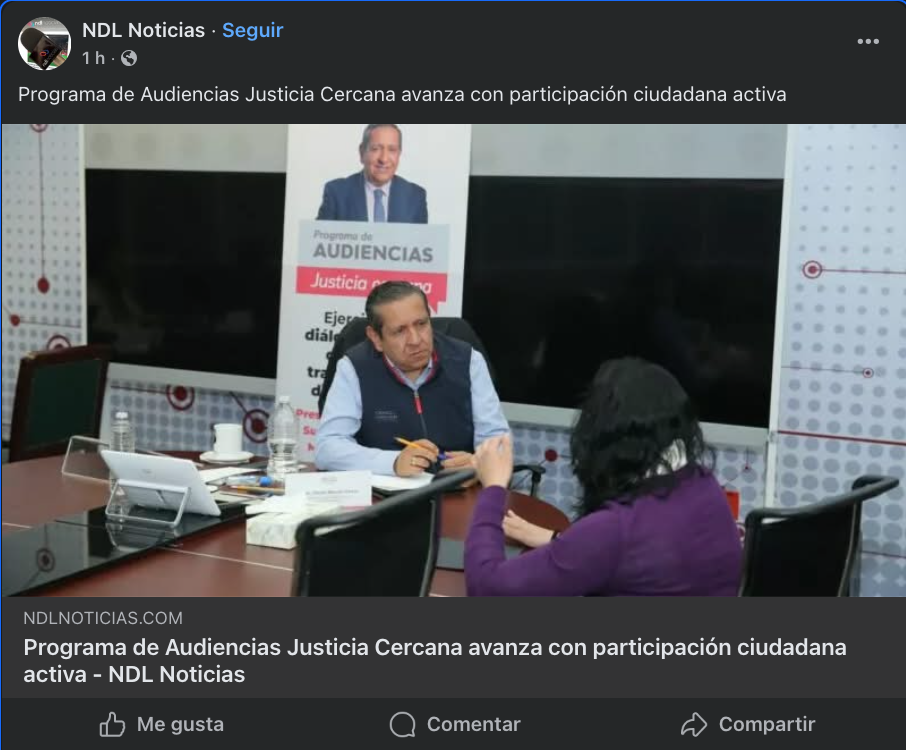Click the post caption text about Justicia Cercana
Screen dimensions: 906x750
(402, 94)
